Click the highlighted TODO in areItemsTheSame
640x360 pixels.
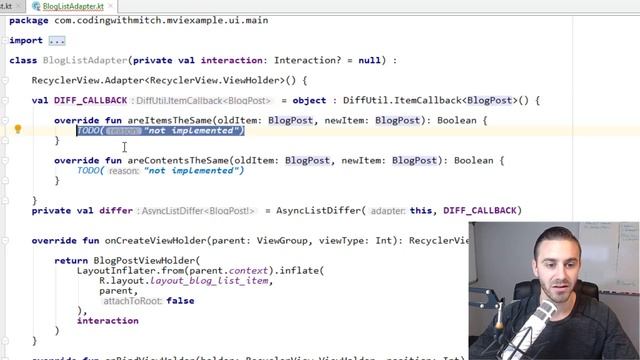[x=161, y=131]
